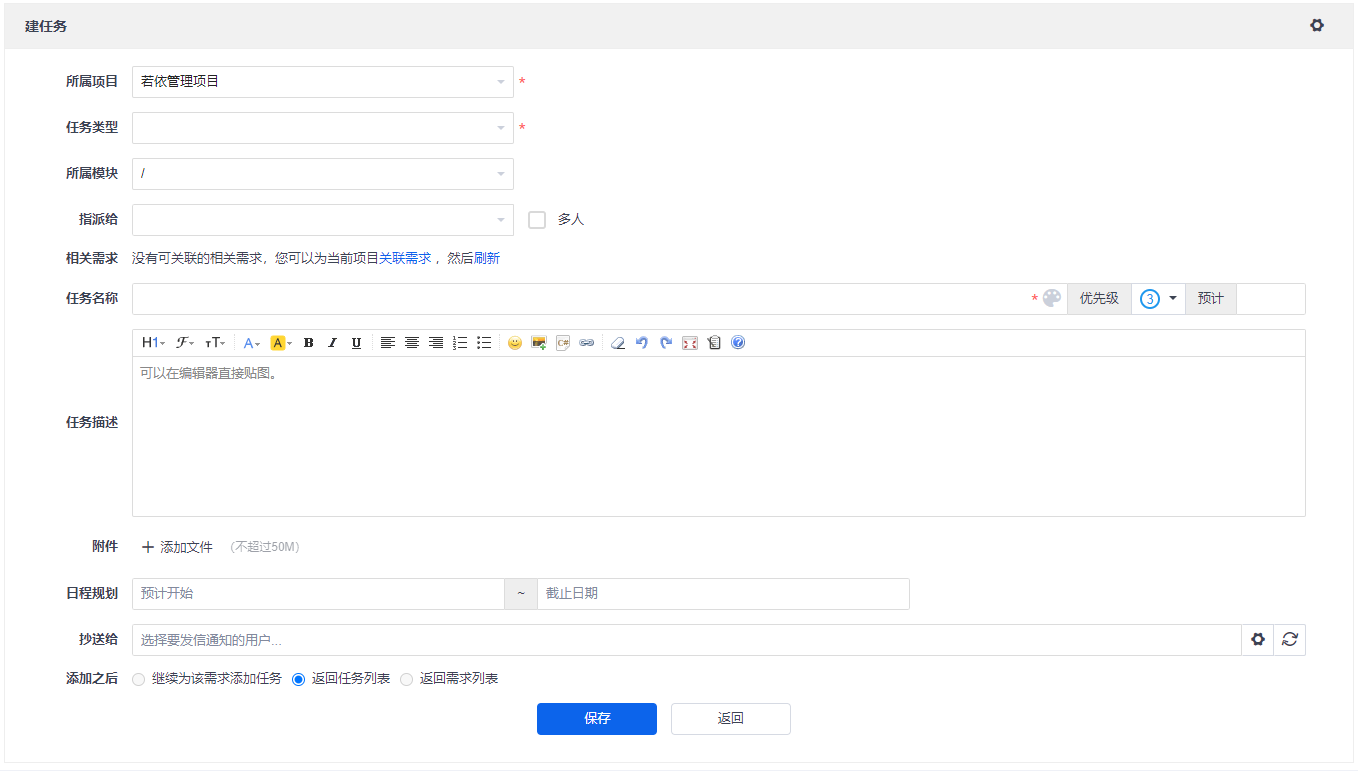Toggle fullscreen mode for the editor
Viewport: 1358px width, 780px height.
tap(690, 343)
